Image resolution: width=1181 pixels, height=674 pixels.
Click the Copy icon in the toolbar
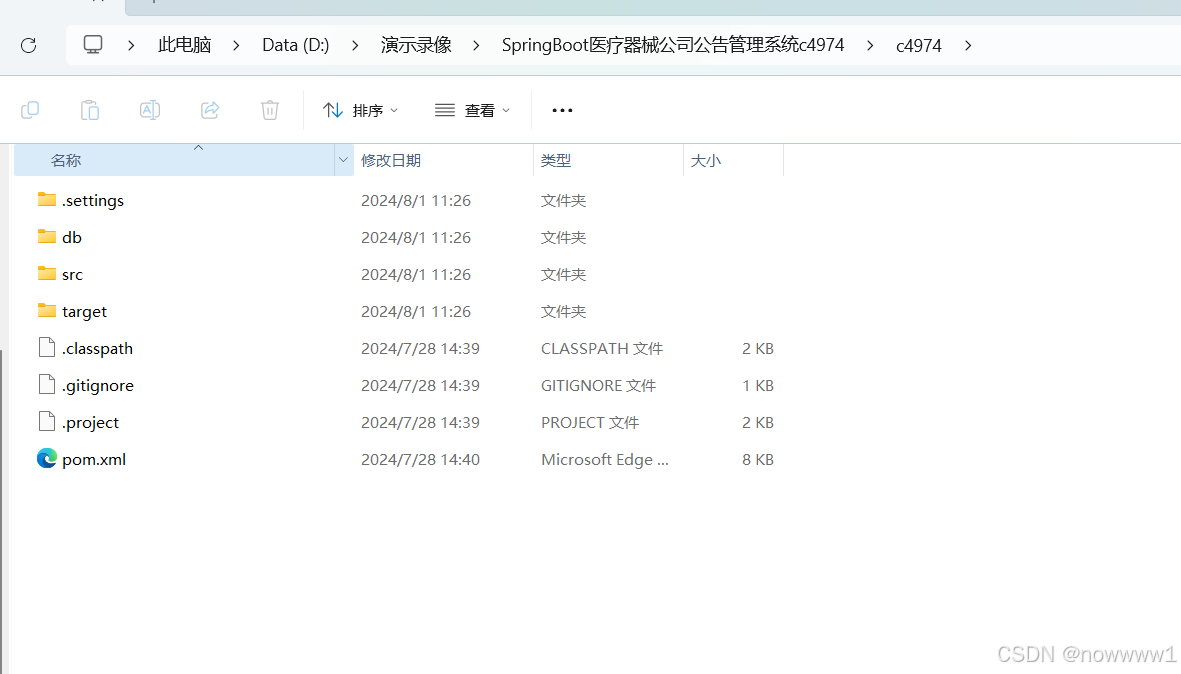(30, 110)
